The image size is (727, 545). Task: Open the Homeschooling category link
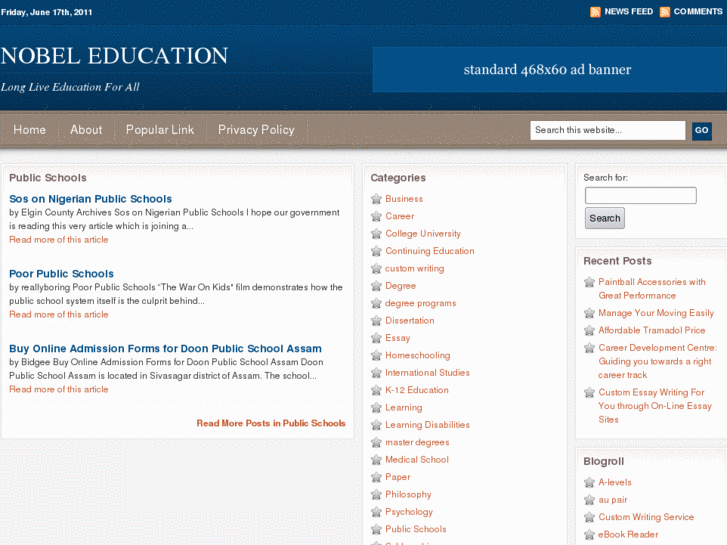pyautogui.click(x=418, y=355)
